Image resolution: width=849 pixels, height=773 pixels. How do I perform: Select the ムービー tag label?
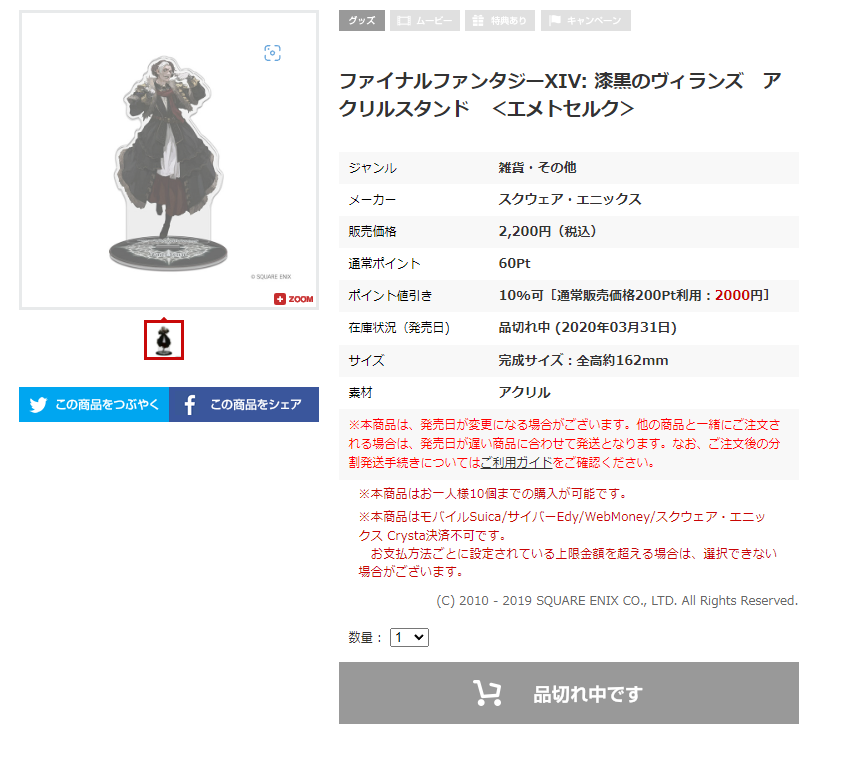click(434, 21)
